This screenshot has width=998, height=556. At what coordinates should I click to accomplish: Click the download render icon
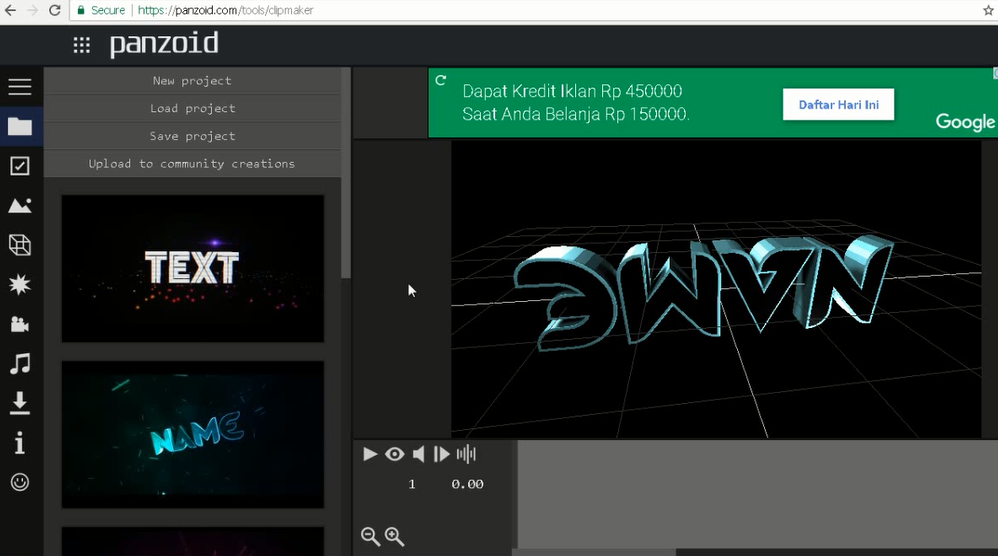pyautogui.click(x=20, y=403)
